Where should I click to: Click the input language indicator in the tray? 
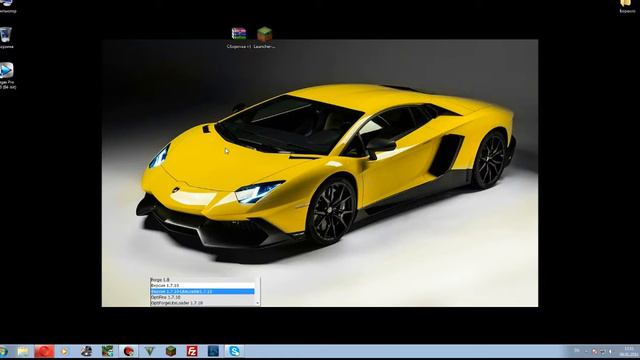(x=577, y=351)
